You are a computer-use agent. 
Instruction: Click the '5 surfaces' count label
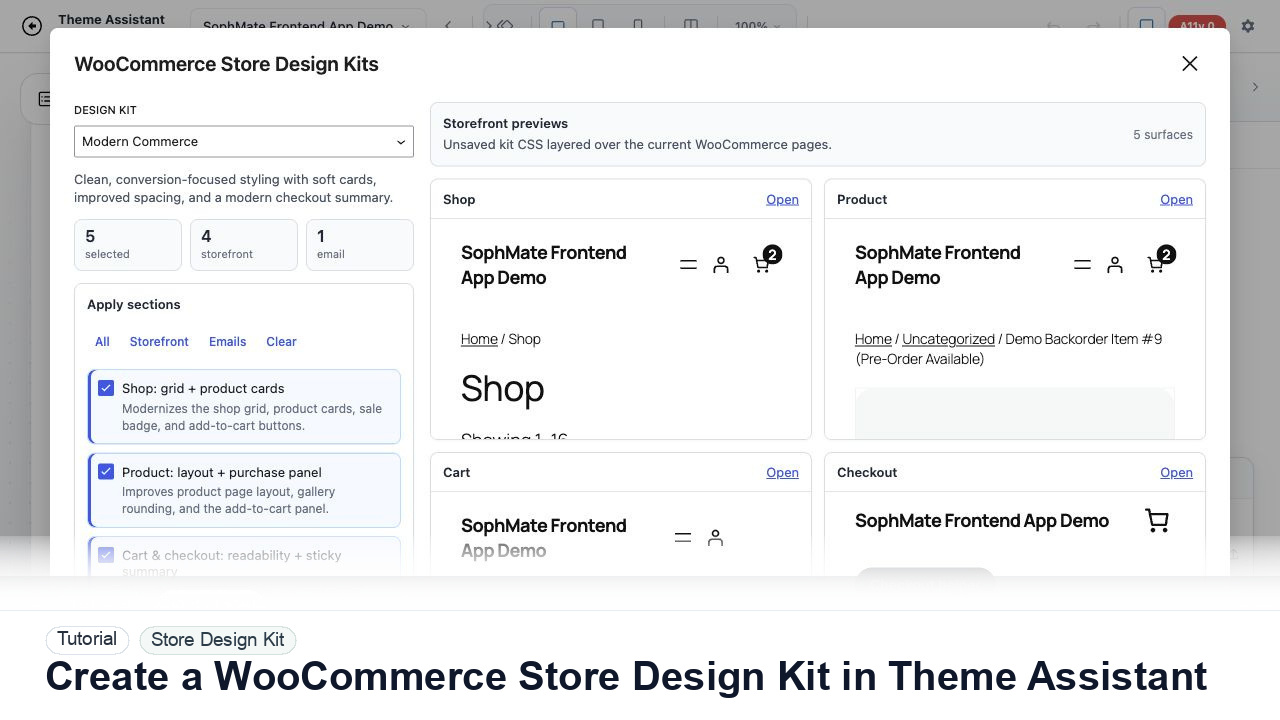pos(1163,135)
